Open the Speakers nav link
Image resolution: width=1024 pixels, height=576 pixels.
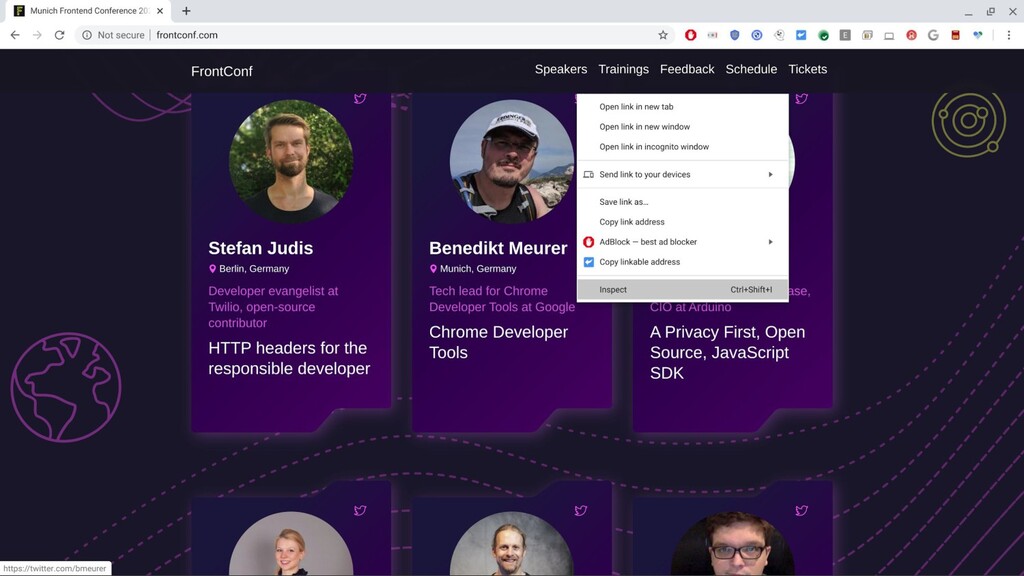[561, 69]
